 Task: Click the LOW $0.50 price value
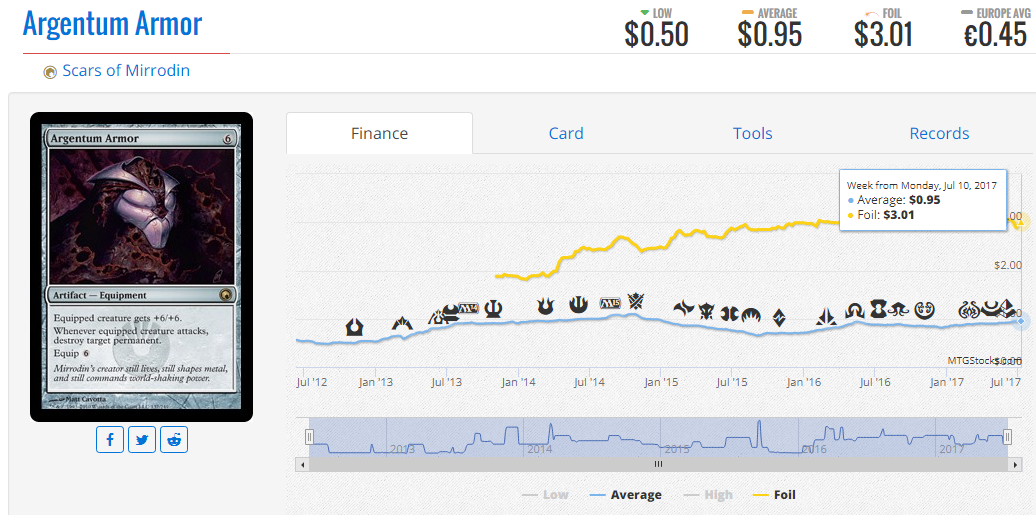tap(657, 35)
